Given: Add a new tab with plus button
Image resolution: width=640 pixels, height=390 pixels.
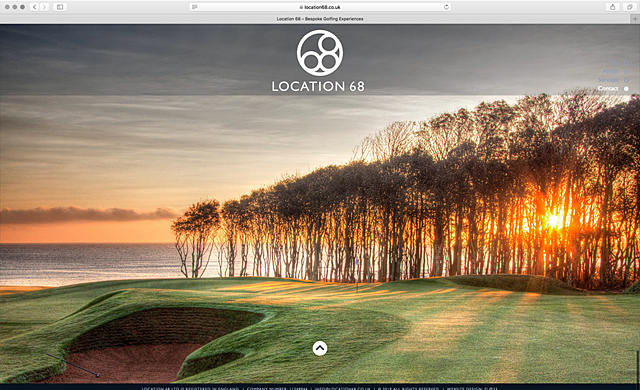Looking at the screenshot, I should [635, 19].
